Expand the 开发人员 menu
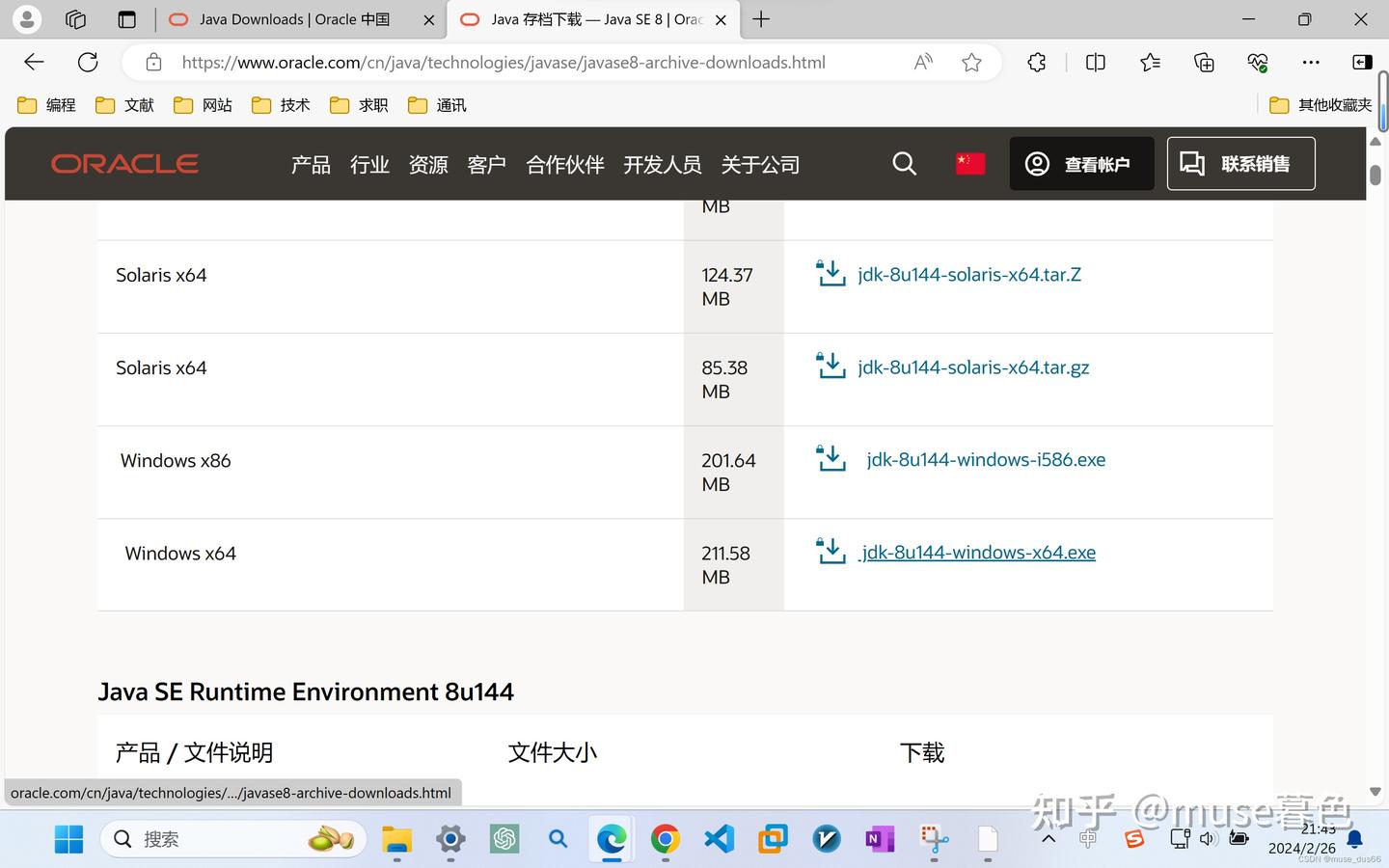The image size is (1389, 868). point(663,164)
